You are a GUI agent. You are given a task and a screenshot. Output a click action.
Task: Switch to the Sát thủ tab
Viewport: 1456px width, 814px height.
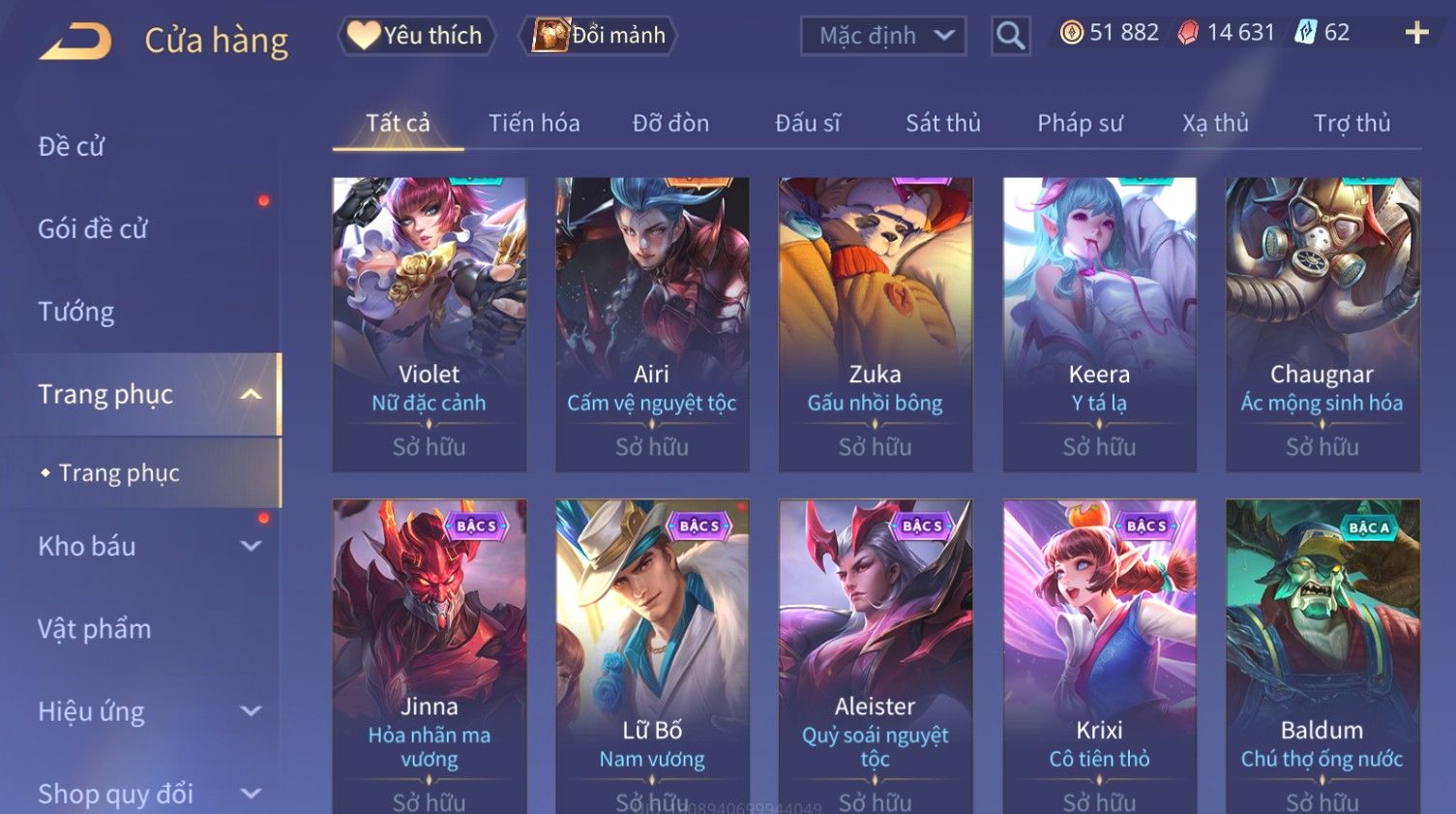[943, 123]
